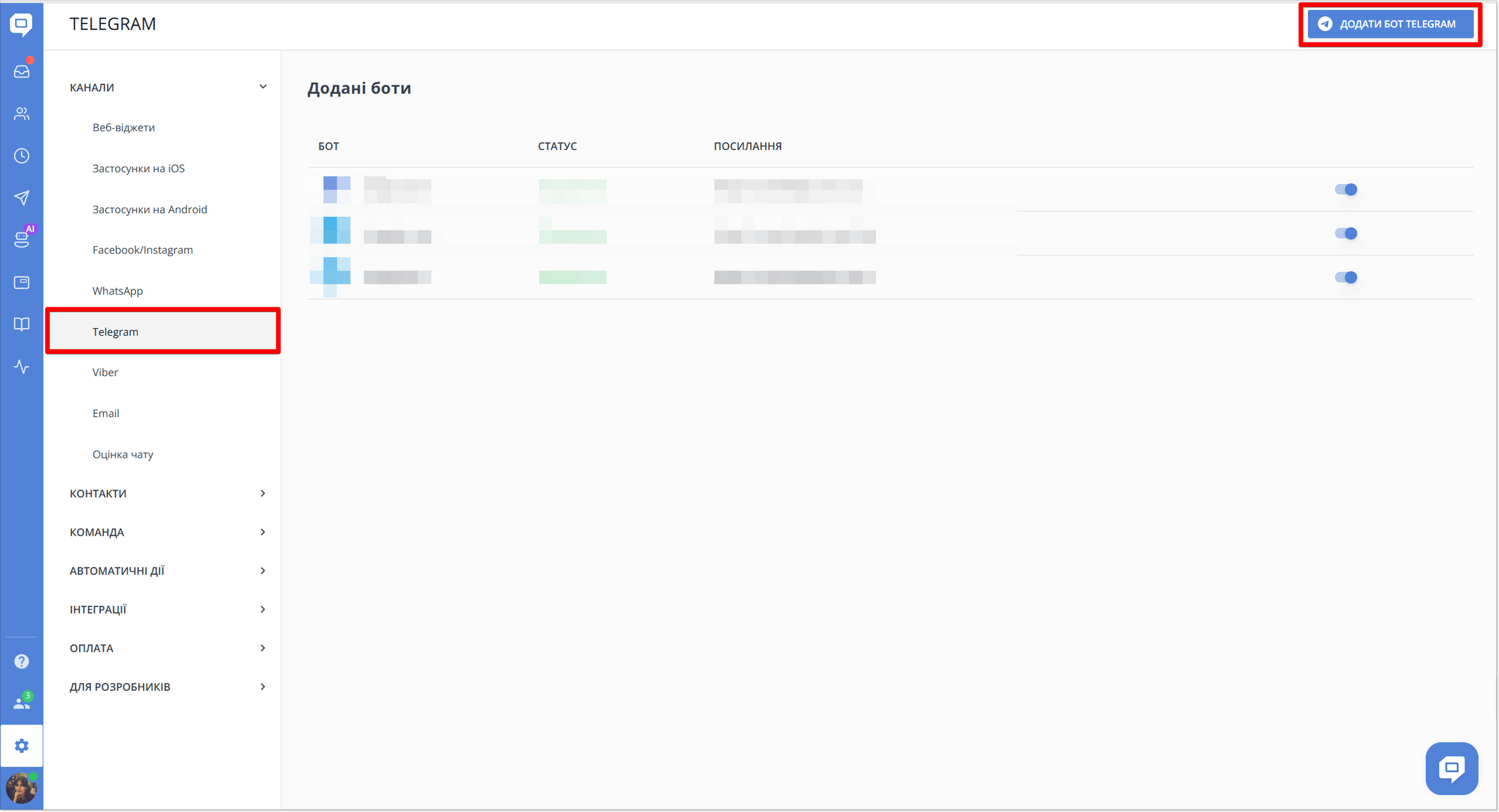1499x812 pixels.
Task: Open broadcasts via paper plane icon
Action: click(21, 198)
